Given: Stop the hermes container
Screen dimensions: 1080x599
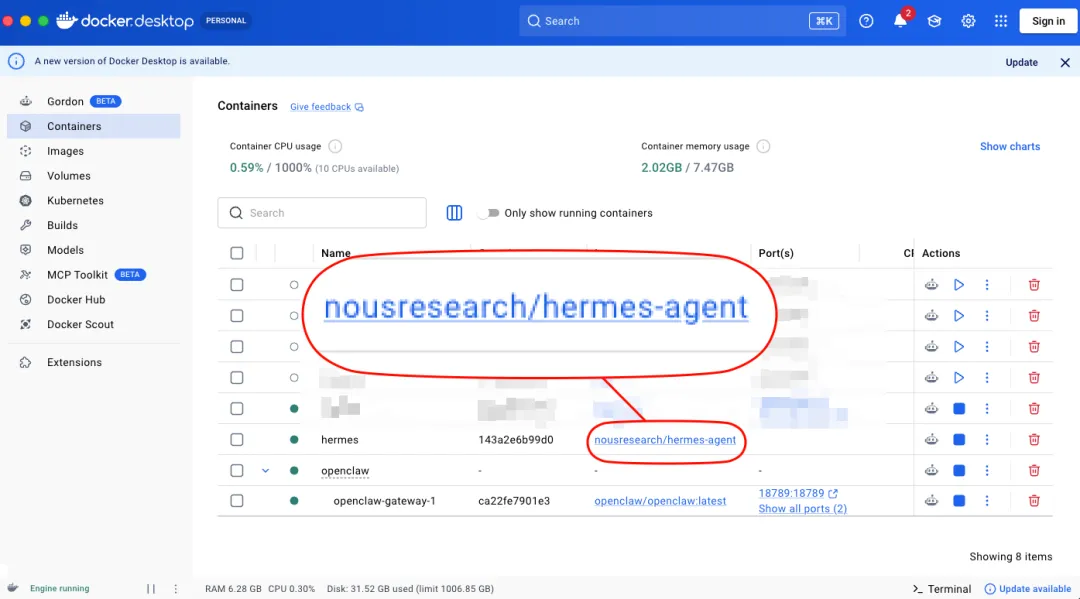Looking at the screenshot, I should pos(959,439).
